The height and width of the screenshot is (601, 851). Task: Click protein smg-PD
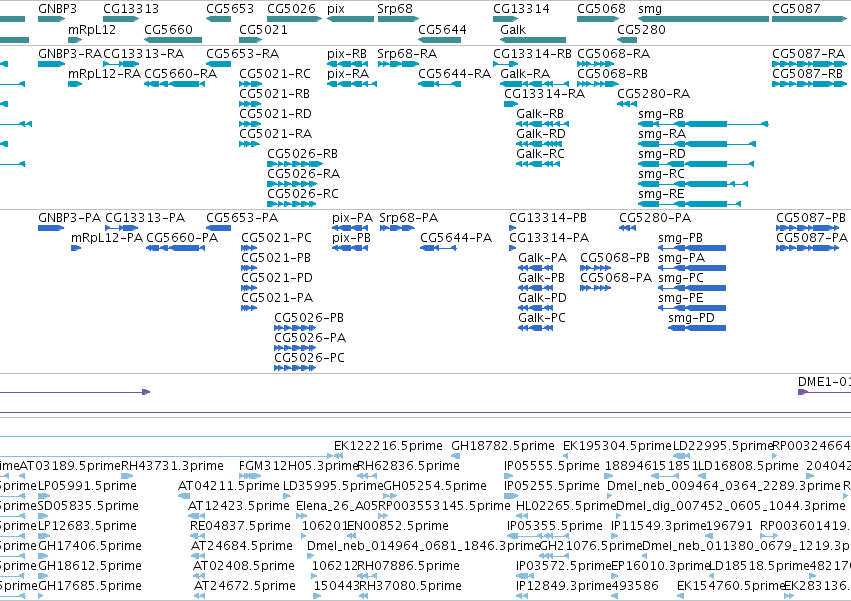pos(691,318)
